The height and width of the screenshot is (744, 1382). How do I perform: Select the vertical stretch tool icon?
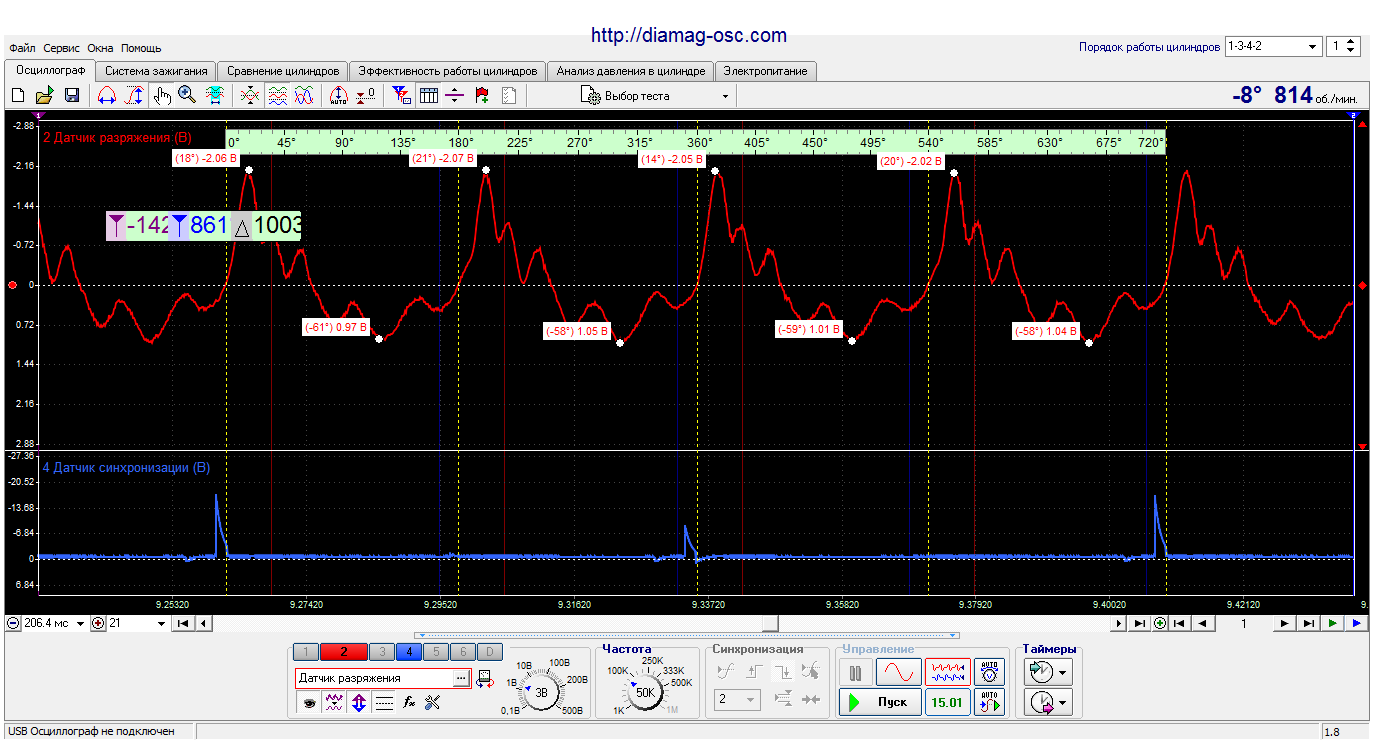(136, 96)
